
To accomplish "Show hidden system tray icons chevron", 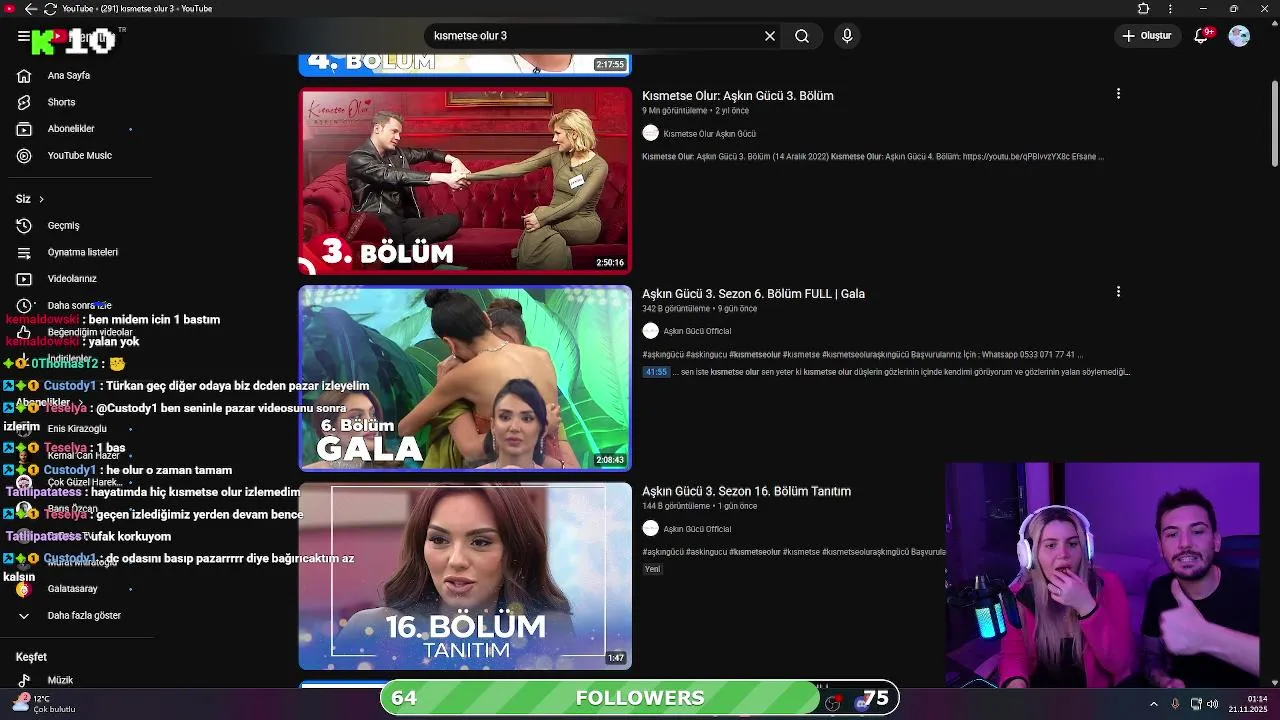I will (1153, 704).
